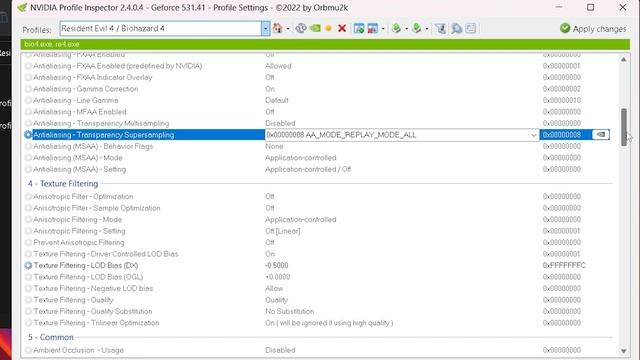Restore profile to NVIDIA defaults green logo icon
This screenshot has height=360, width=640.
tap(315, 28)
